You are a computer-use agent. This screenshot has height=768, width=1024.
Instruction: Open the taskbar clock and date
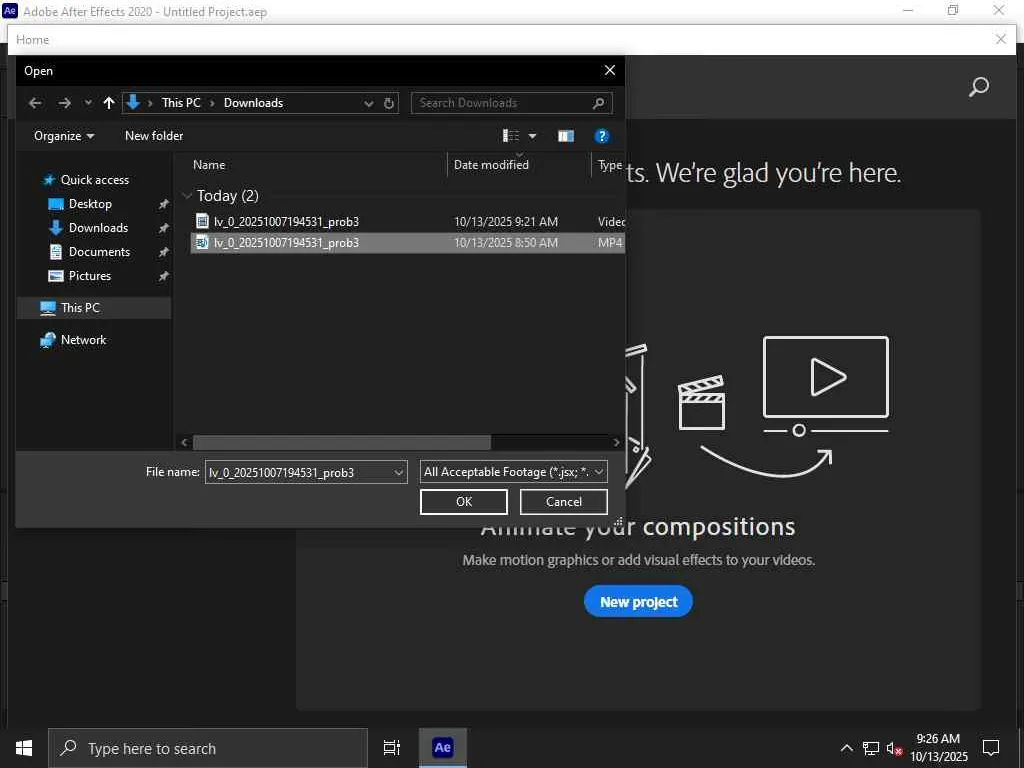[x=938, y=748]
